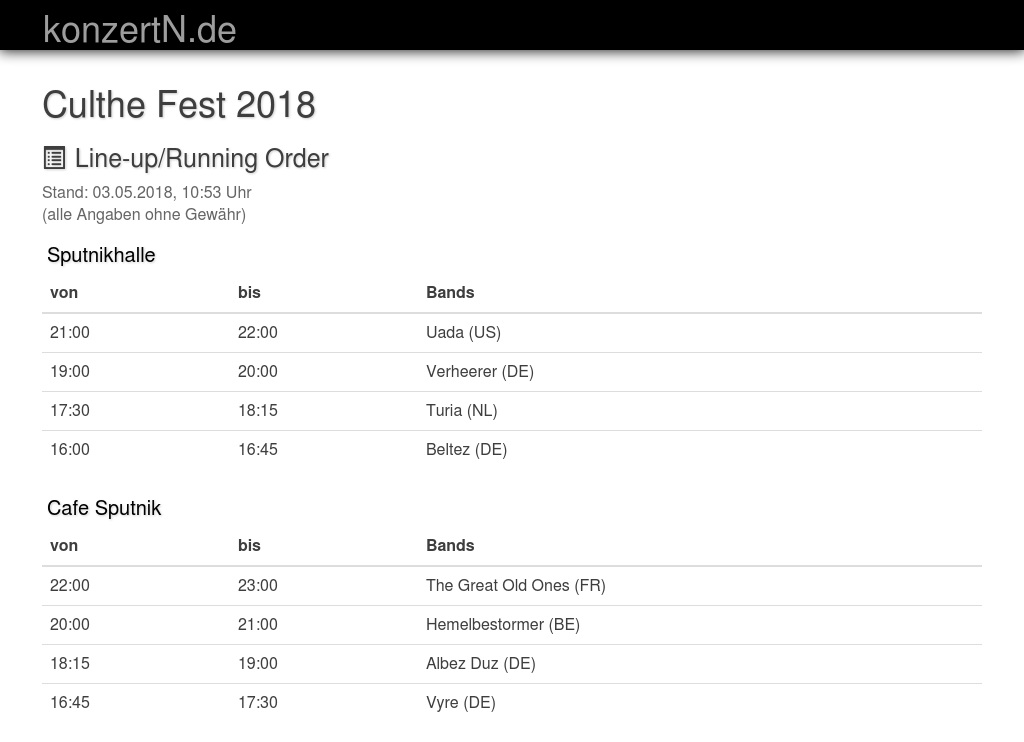Click the Stand: 03.05.2018 timestamp text
The width and height of the screenshot is (1024, 742).
[146, 192]
